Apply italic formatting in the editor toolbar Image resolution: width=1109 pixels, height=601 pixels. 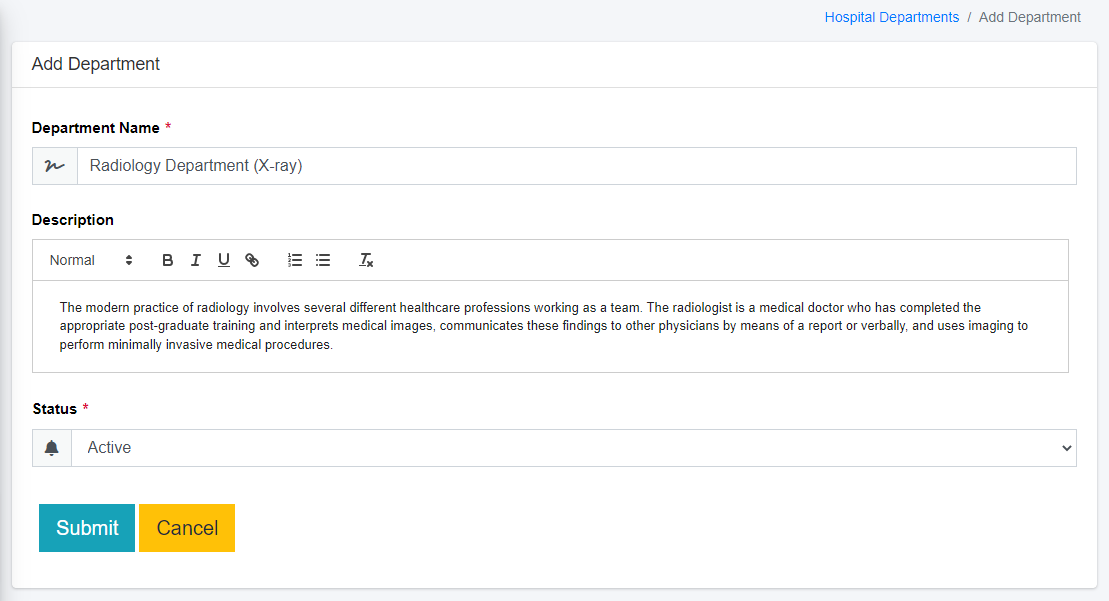tap(196, 260)
